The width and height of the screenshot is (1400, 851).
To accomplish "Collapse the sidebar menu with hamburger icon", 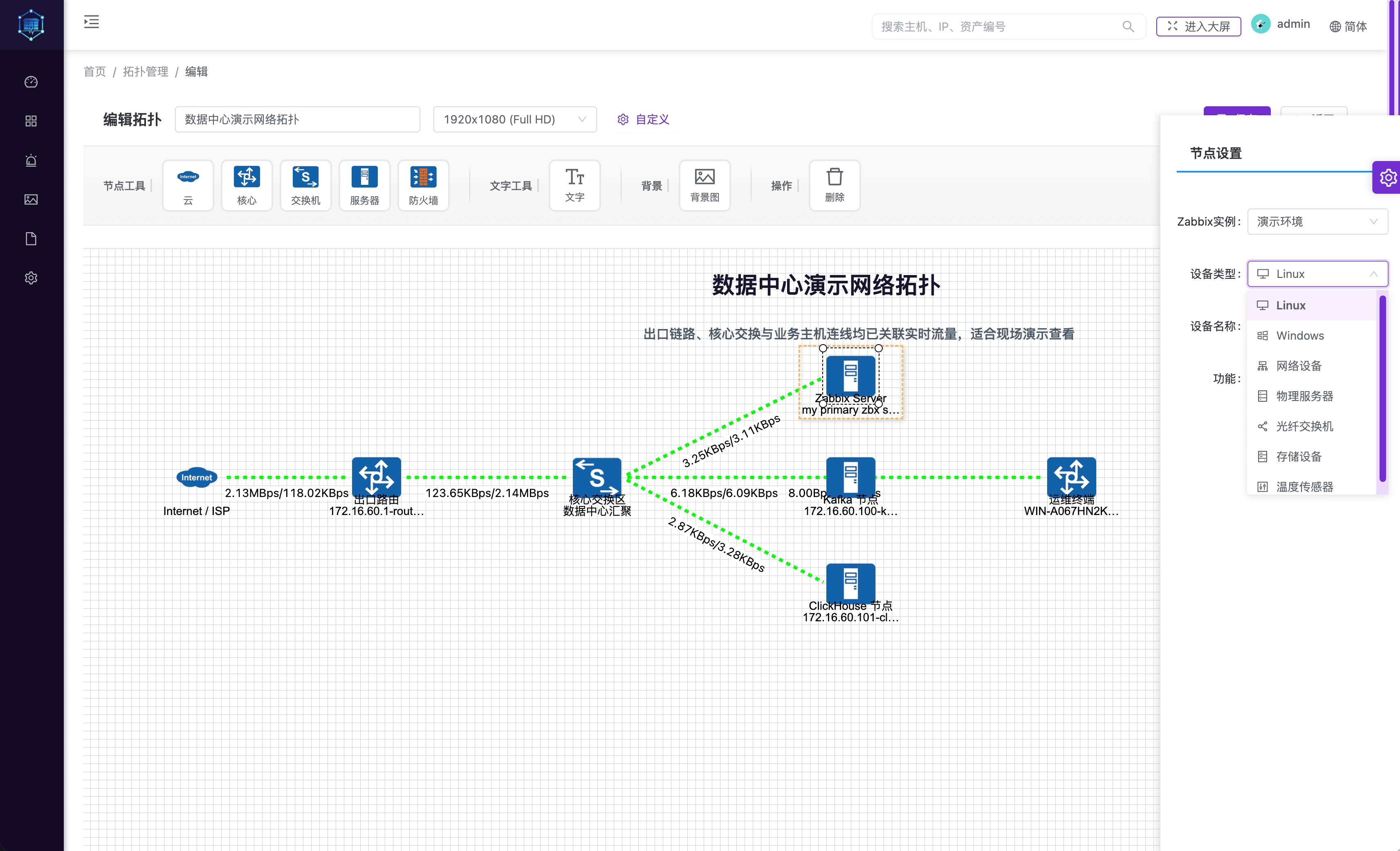I will 92,22.
